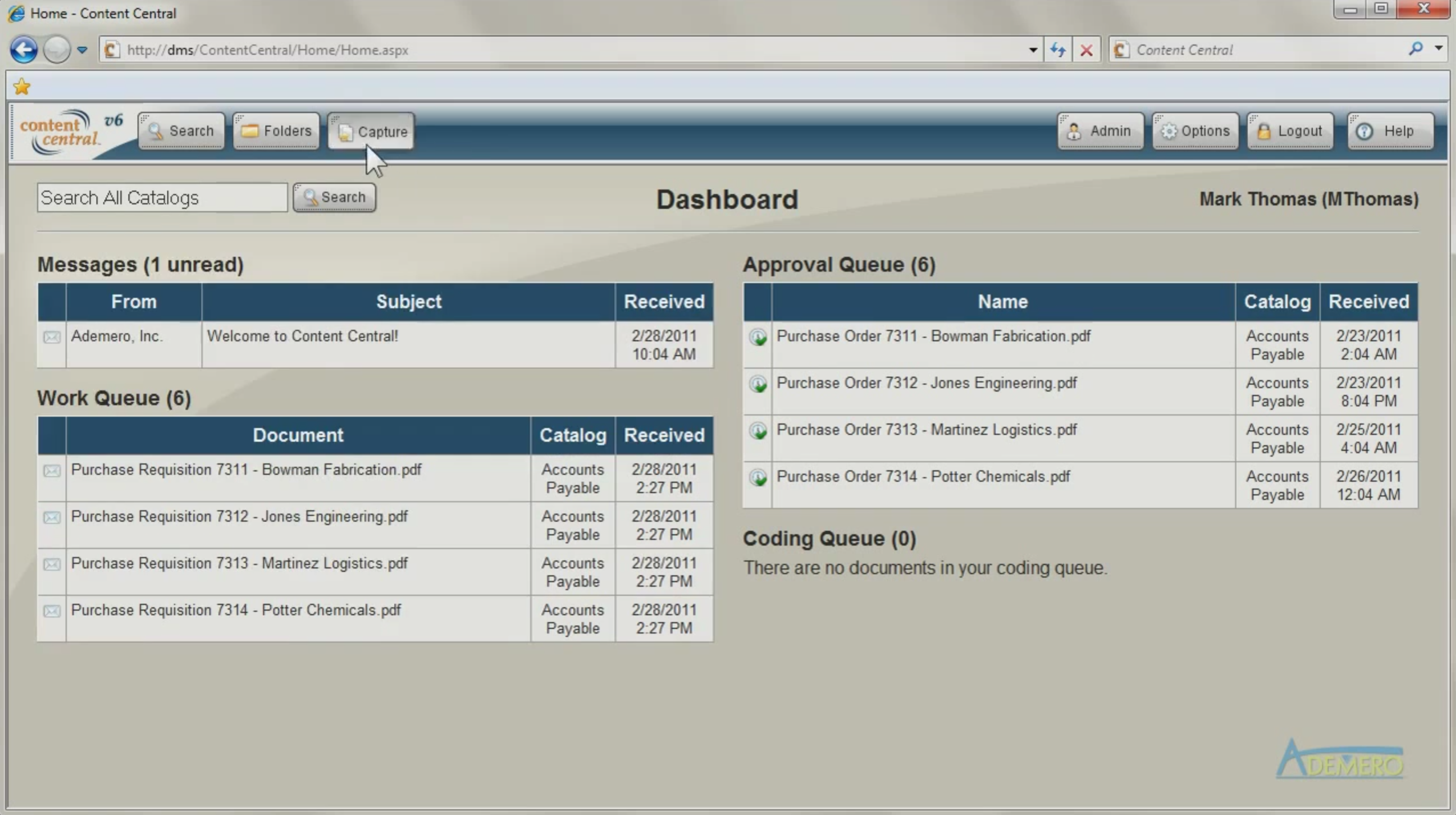The image size is (1456, 815).
Task: Click envelope icon for Requisition 7312 row
Action: click(x=52, y=517)
